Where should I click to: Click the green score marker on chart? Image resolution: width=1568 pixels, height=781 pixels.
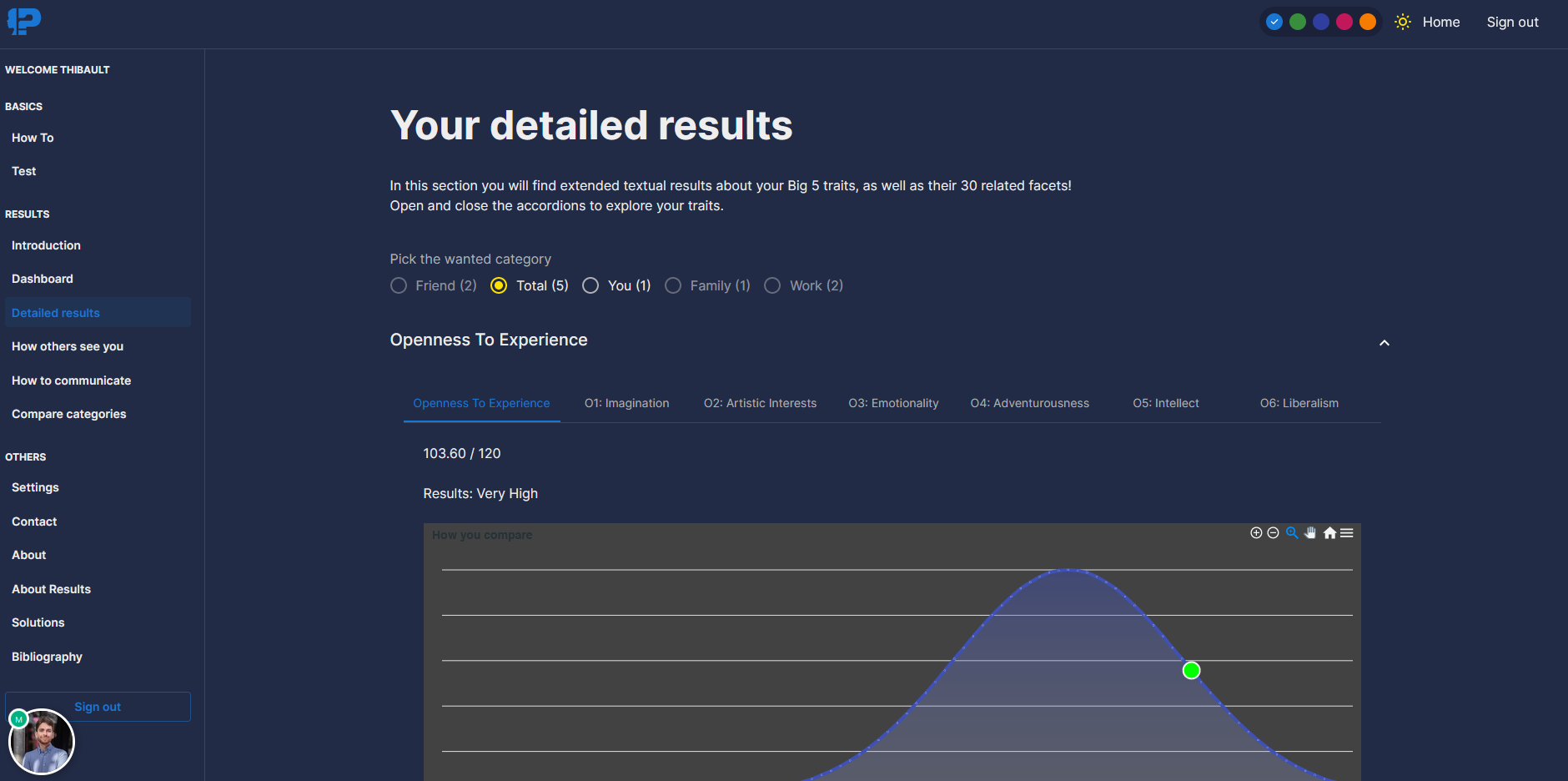tap(1191, 670)
